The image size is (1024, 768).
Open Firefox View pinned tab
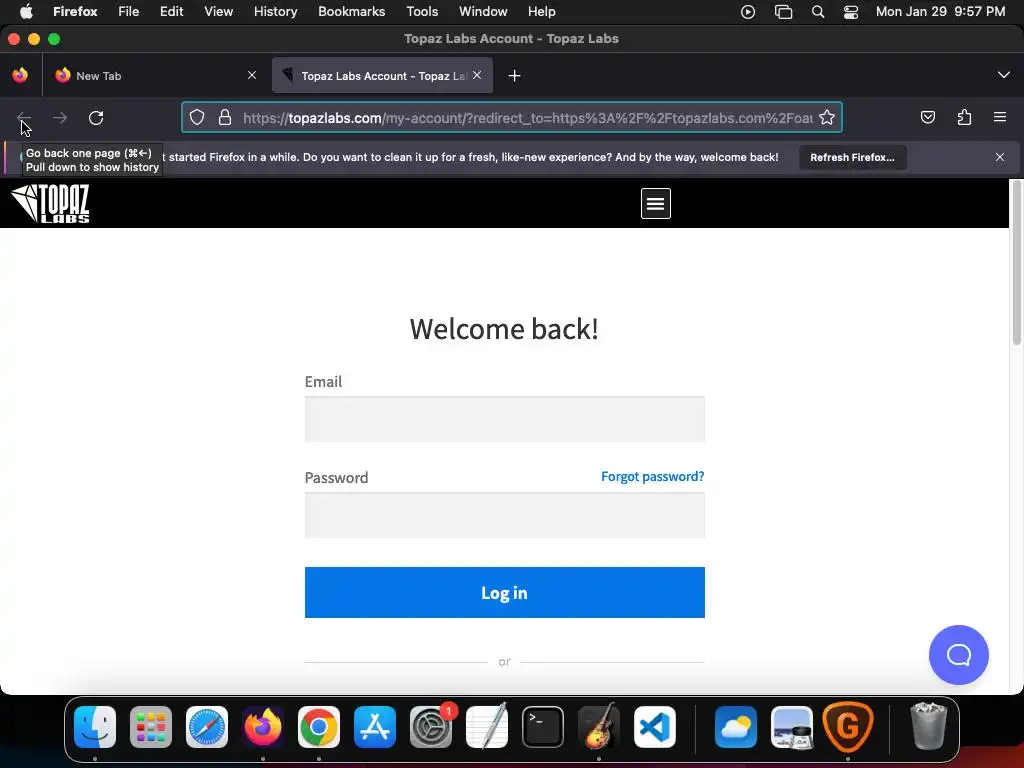click(x=20, y=76)
